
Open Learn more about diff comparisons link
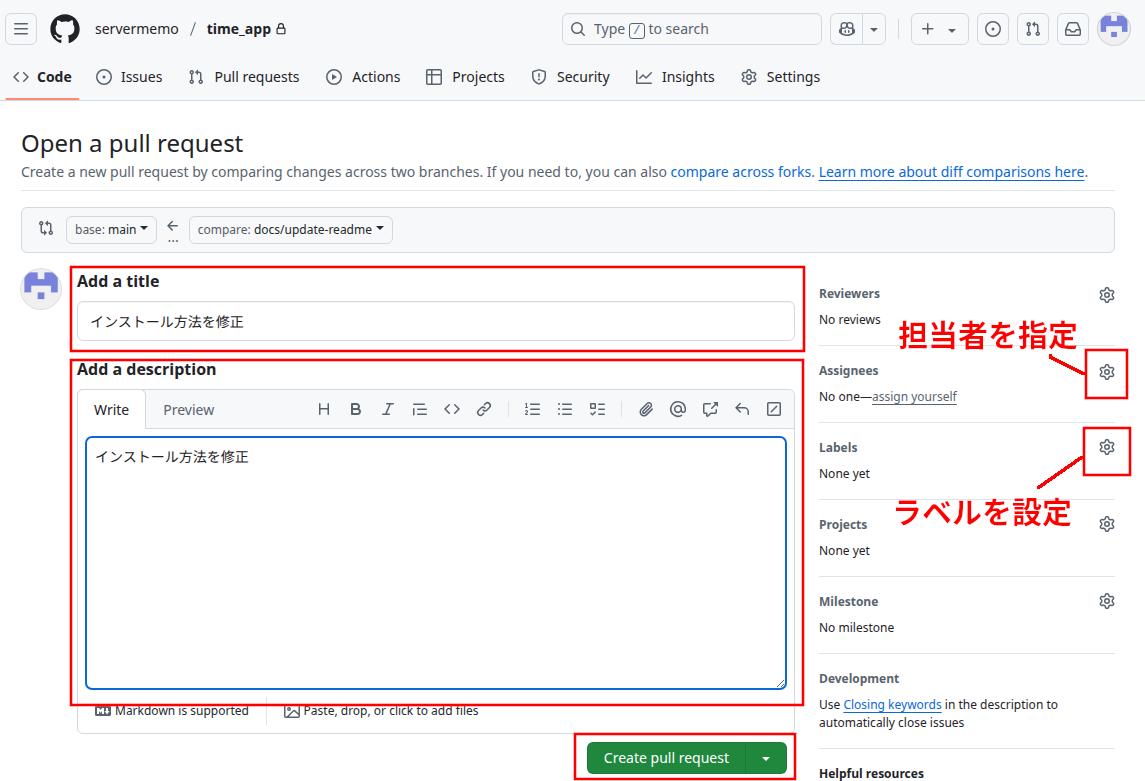tap(951, 172)
